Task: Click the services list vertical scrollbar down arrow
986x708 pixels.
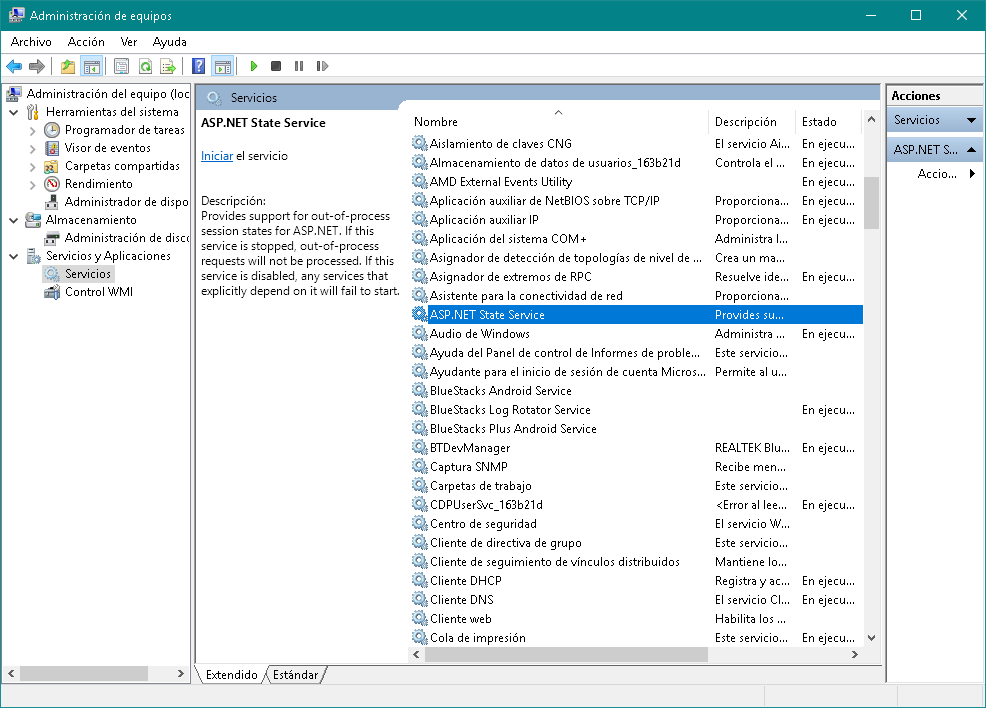Action: [x=871, y=637]
